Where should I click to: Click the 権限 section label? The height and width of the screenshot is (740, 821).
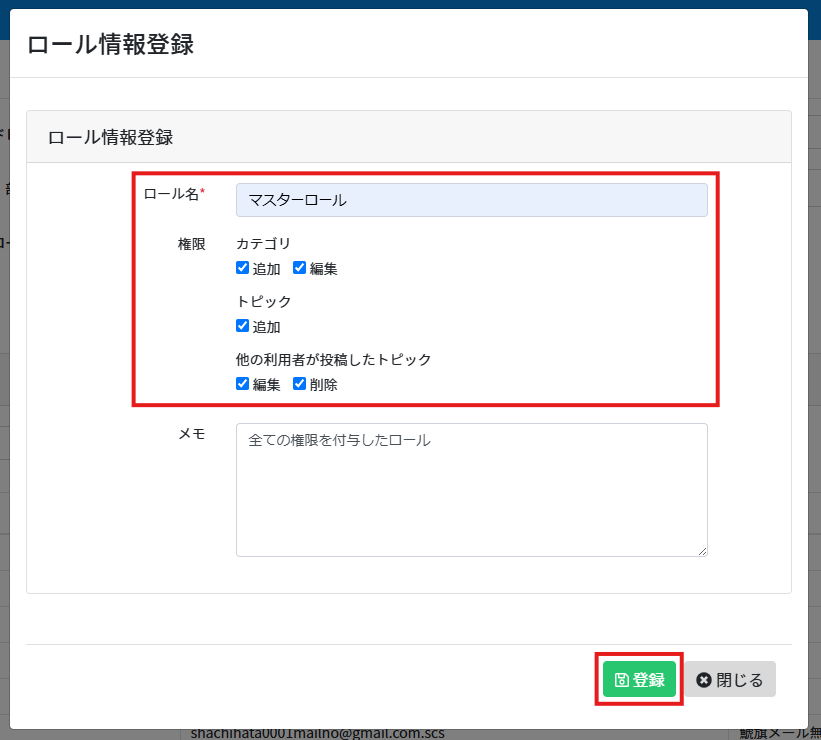click(x=191, y=243)
